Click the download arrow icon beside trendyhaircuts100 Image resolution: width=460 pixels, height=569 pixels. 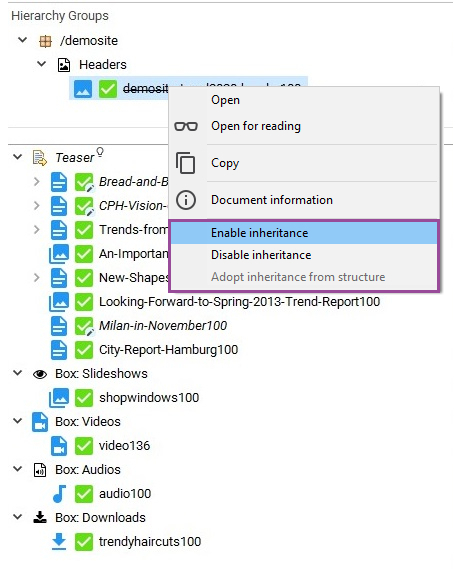tap(59, 541)
